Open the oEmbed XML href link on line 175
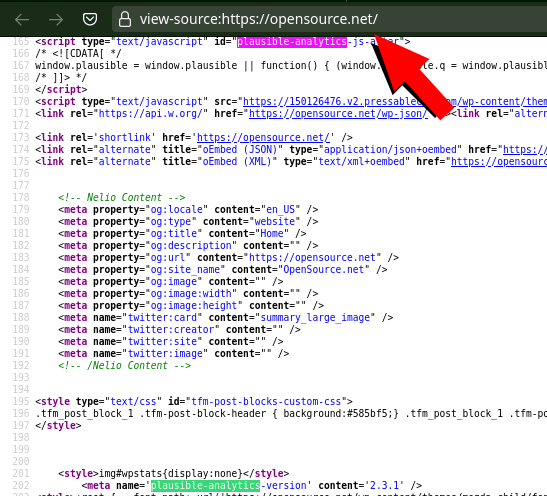547x496 pixels. pyautogui.click(x=499, y=161)
